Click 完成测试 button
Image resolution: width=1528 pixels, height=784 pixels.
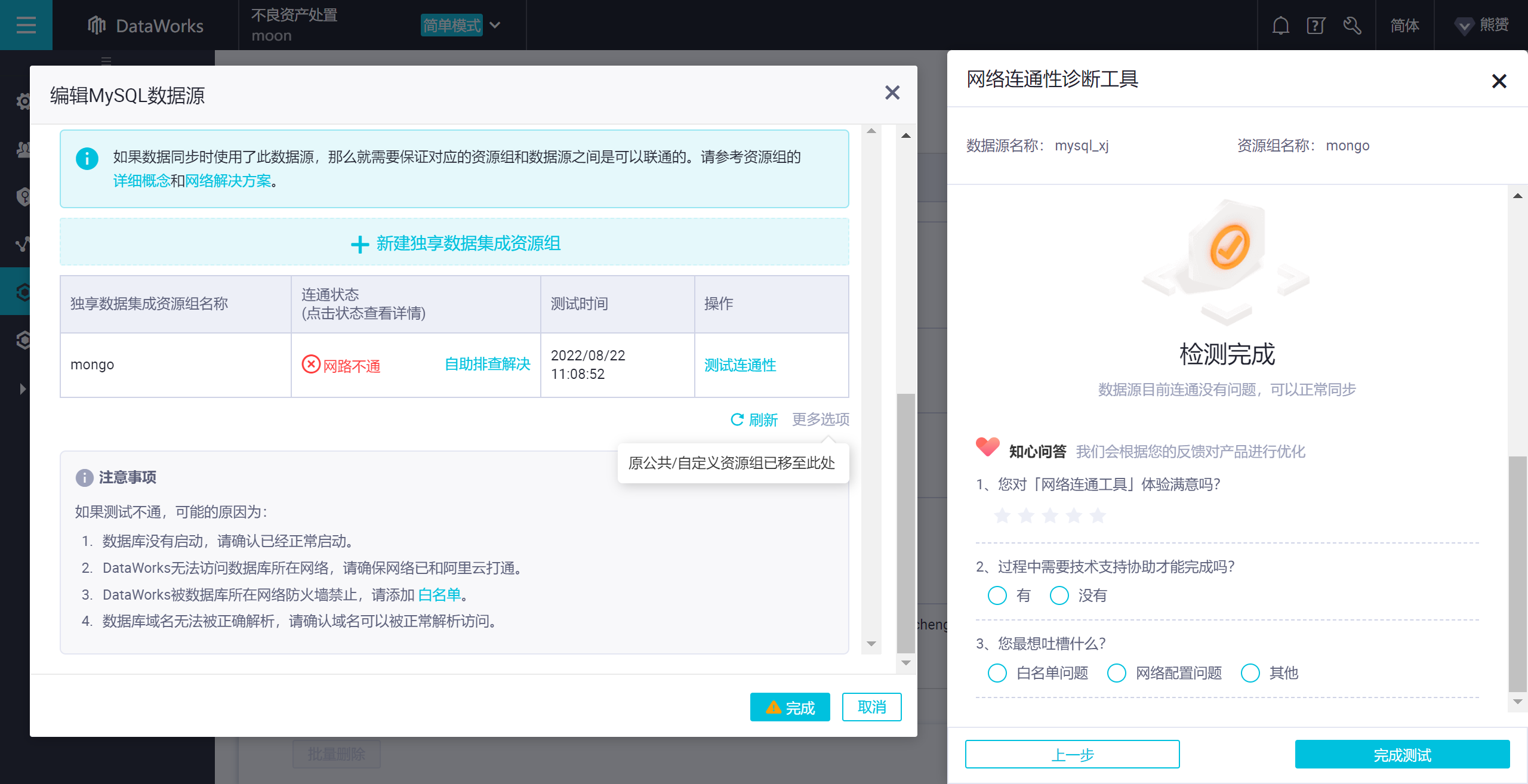pyautogui.click(x=1402, y=755)
